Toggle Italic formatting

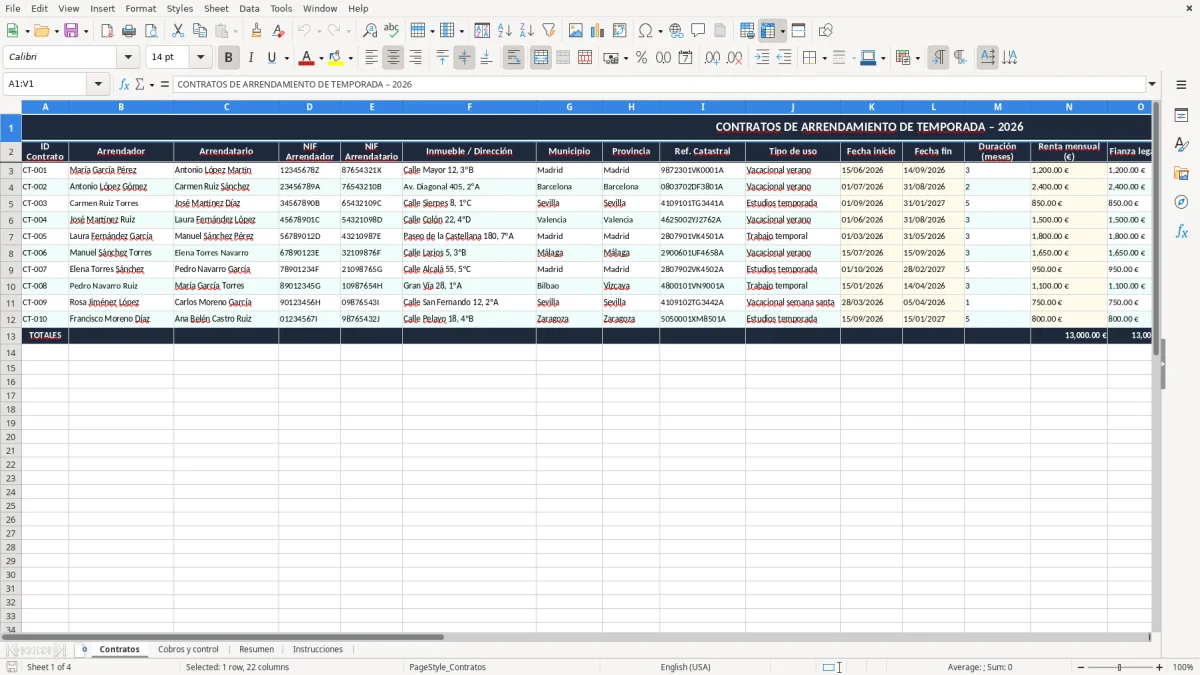[251, 58]
